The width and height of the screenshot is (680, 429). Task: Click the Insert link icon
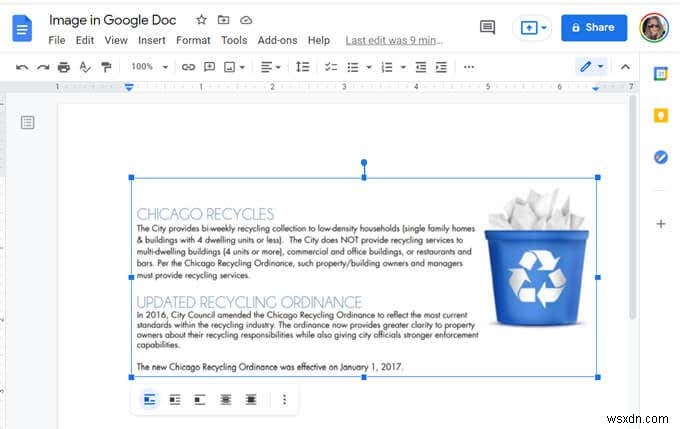pos(188,67)
